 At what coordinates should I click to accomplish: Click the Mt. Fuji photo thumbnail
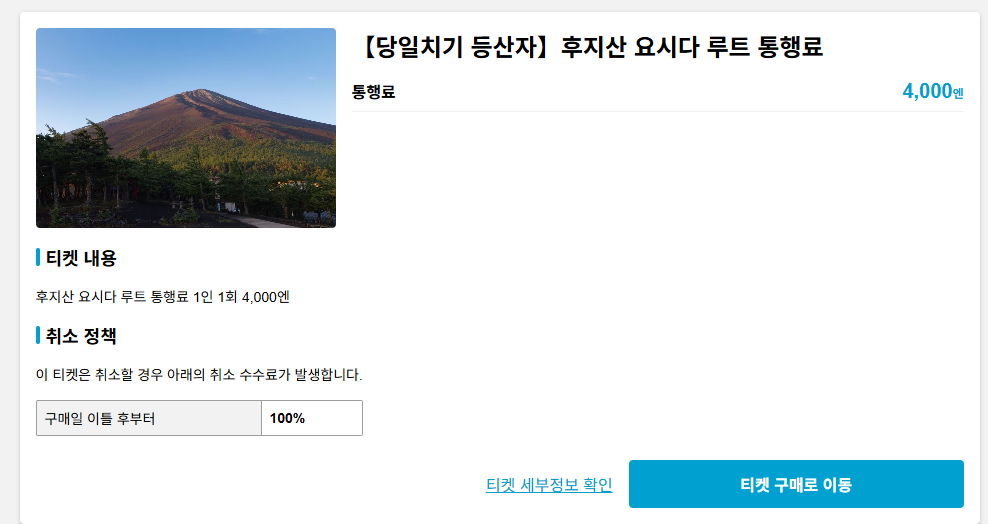186,128
